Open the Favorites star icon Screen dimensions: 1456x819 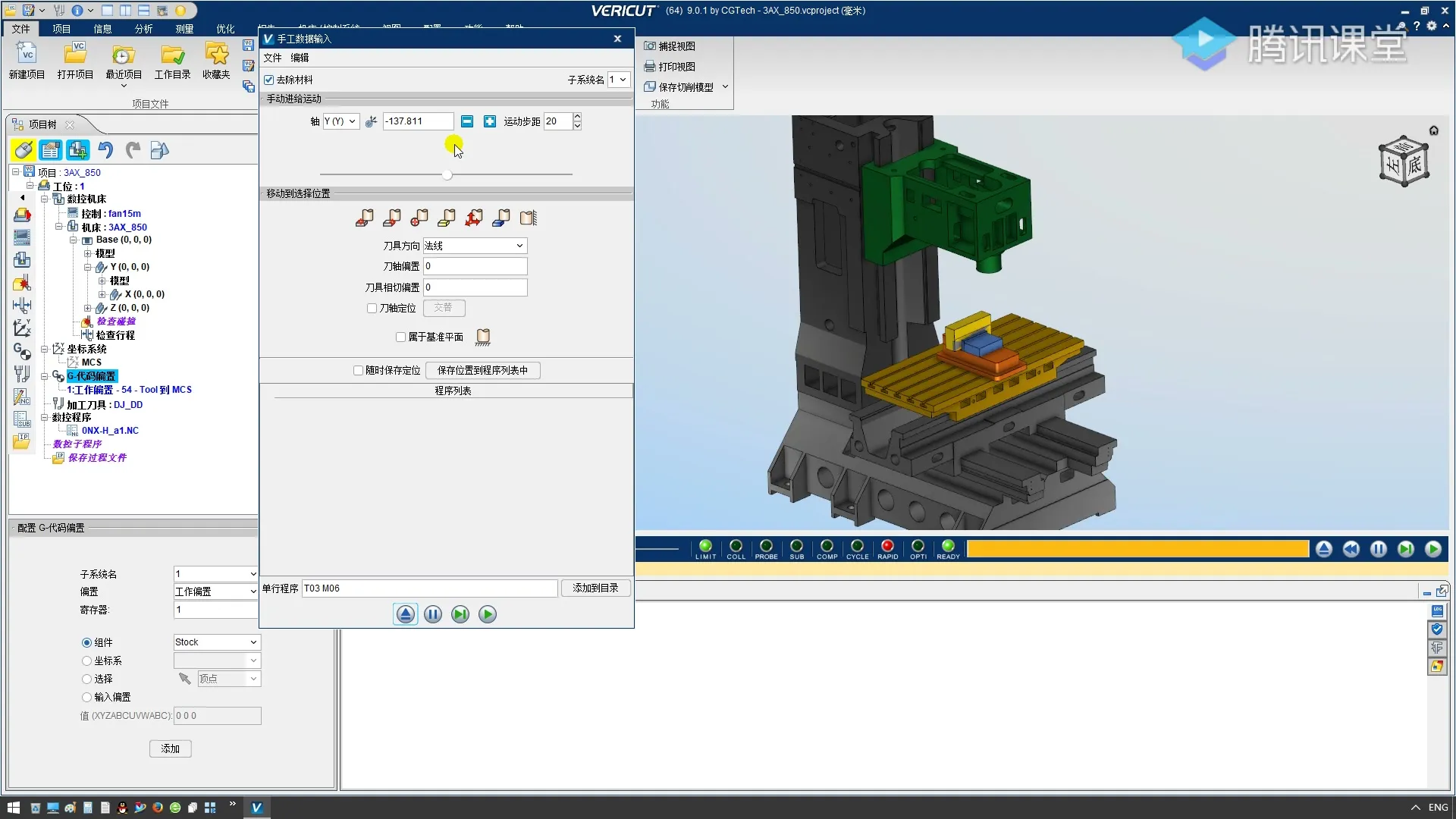[217, 55]
